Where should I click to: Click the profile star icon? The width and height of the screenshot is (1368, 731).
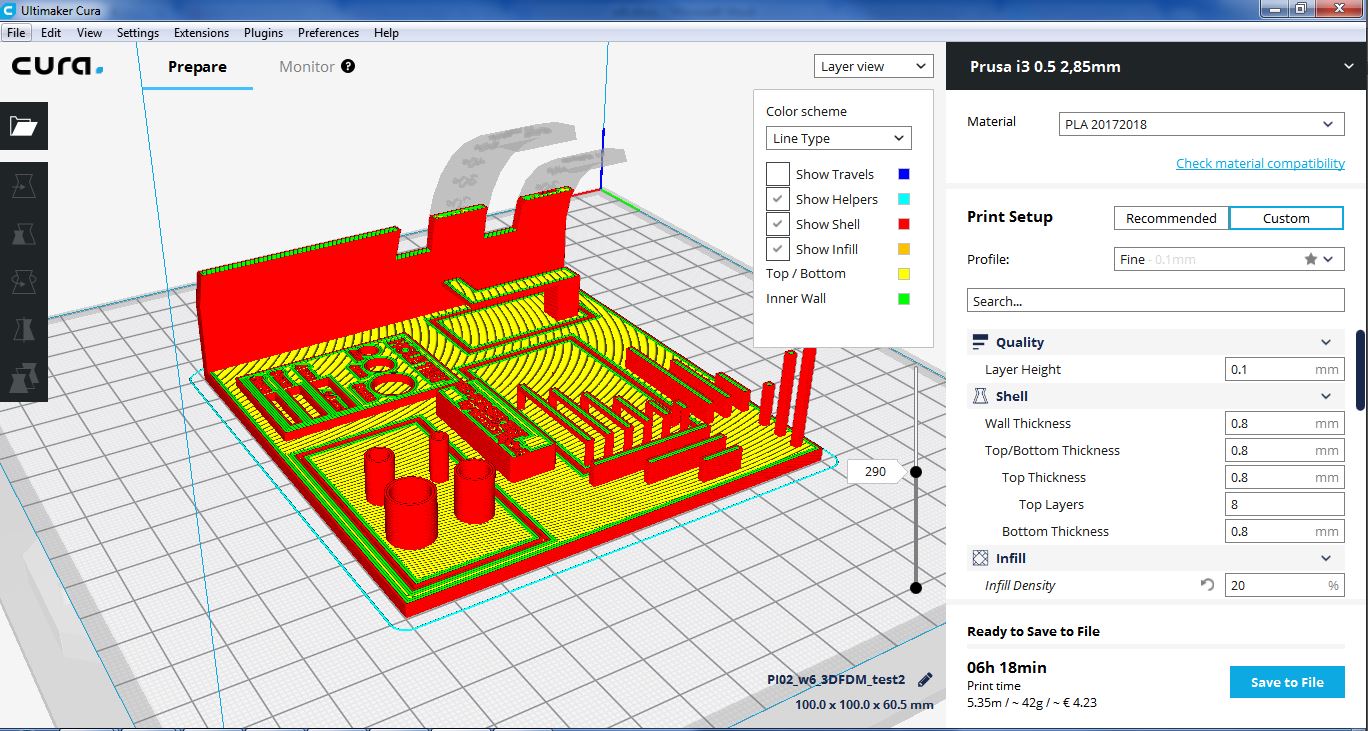(x=1310, y=259)
